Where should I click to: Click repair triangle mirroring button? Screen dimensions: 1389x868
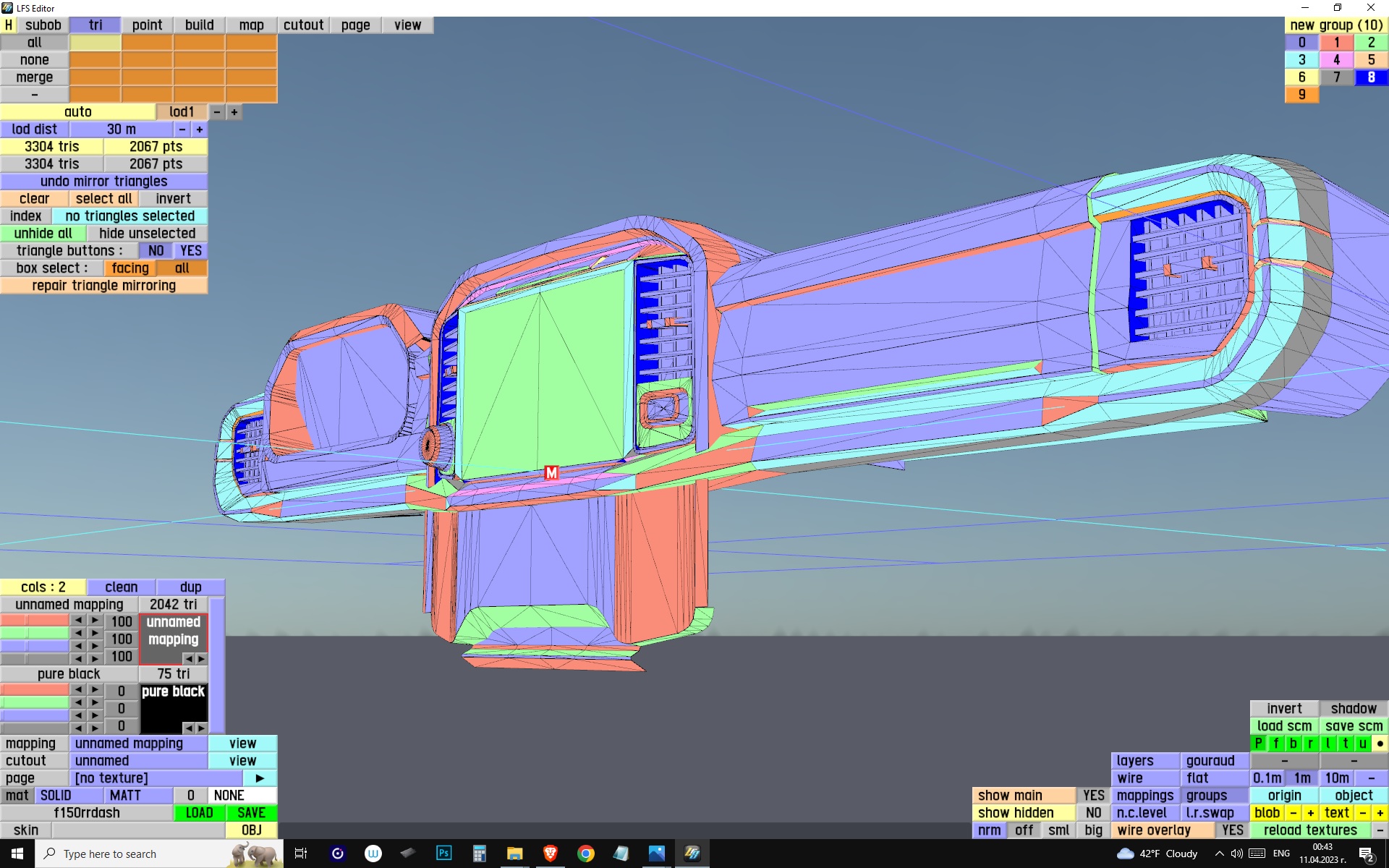(x=103, y=286)
